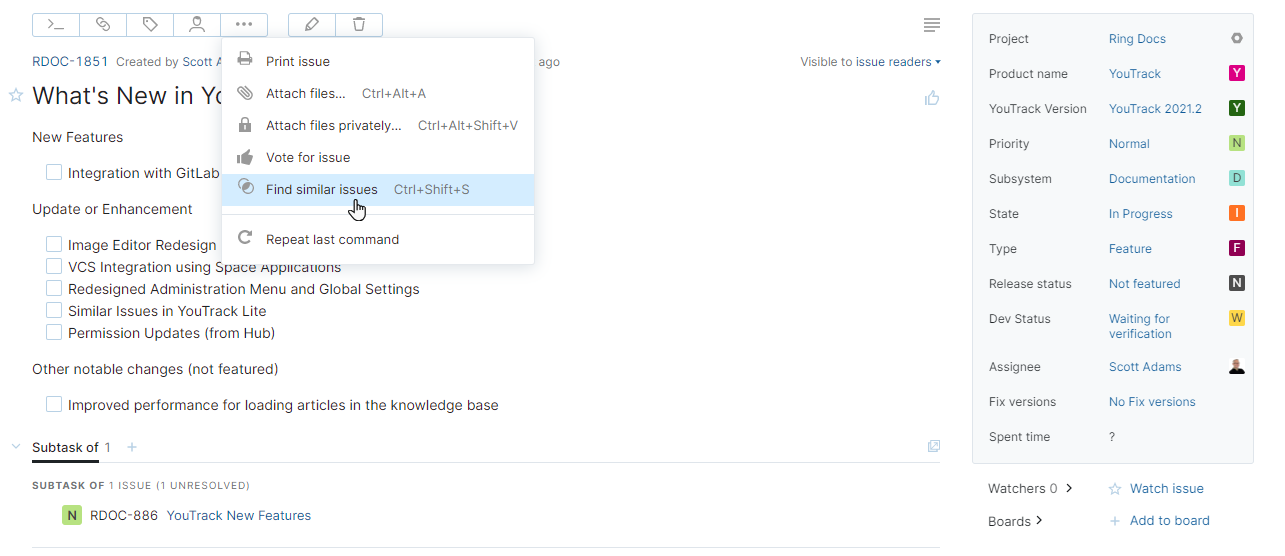Click the open-in-new-window icon in links section
This screenshot has height=556, width=1285.
(934, 446)
